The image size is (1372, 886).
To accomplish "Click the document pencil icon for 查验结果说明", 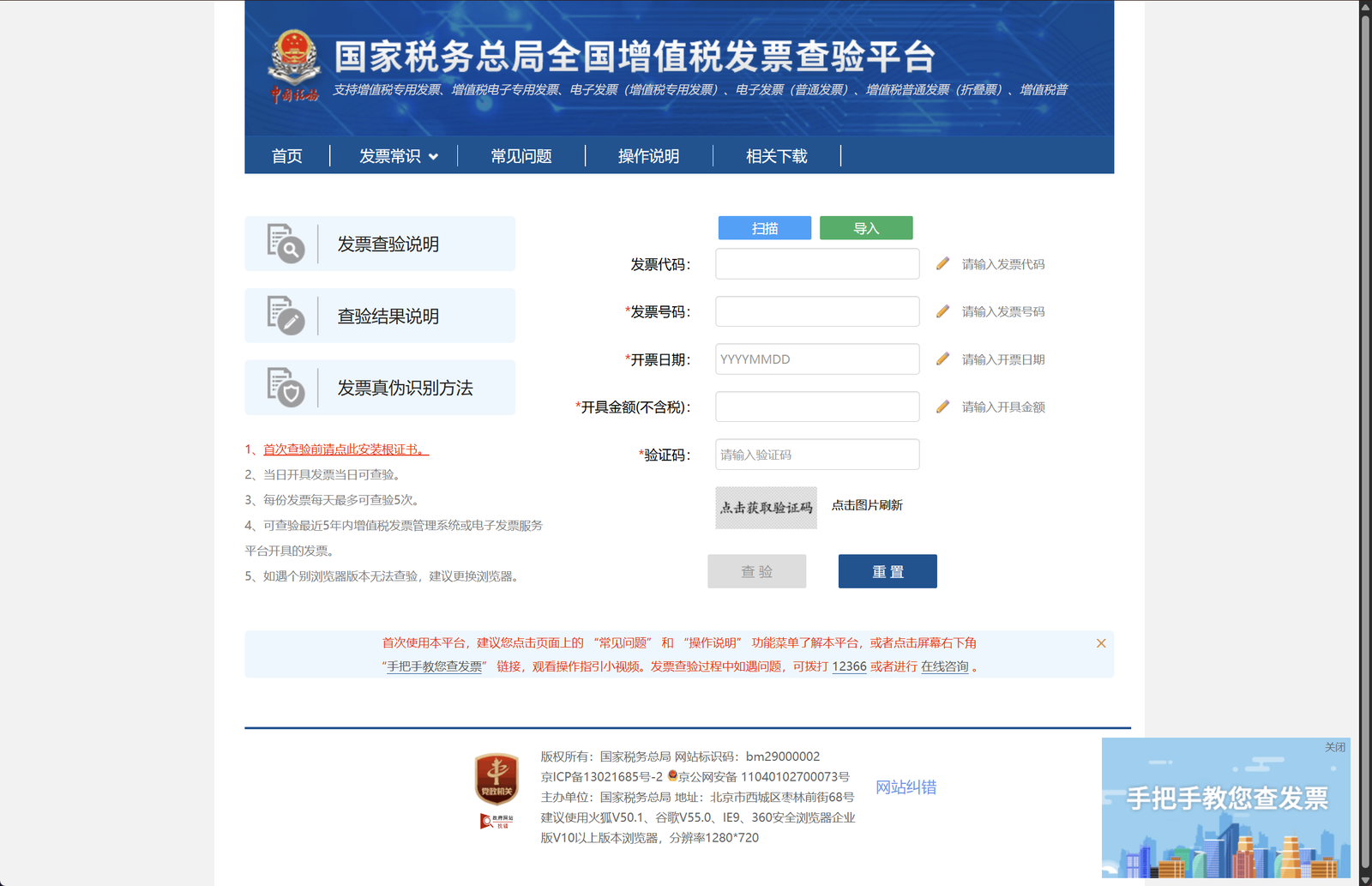I will click(x=286, y=316).
